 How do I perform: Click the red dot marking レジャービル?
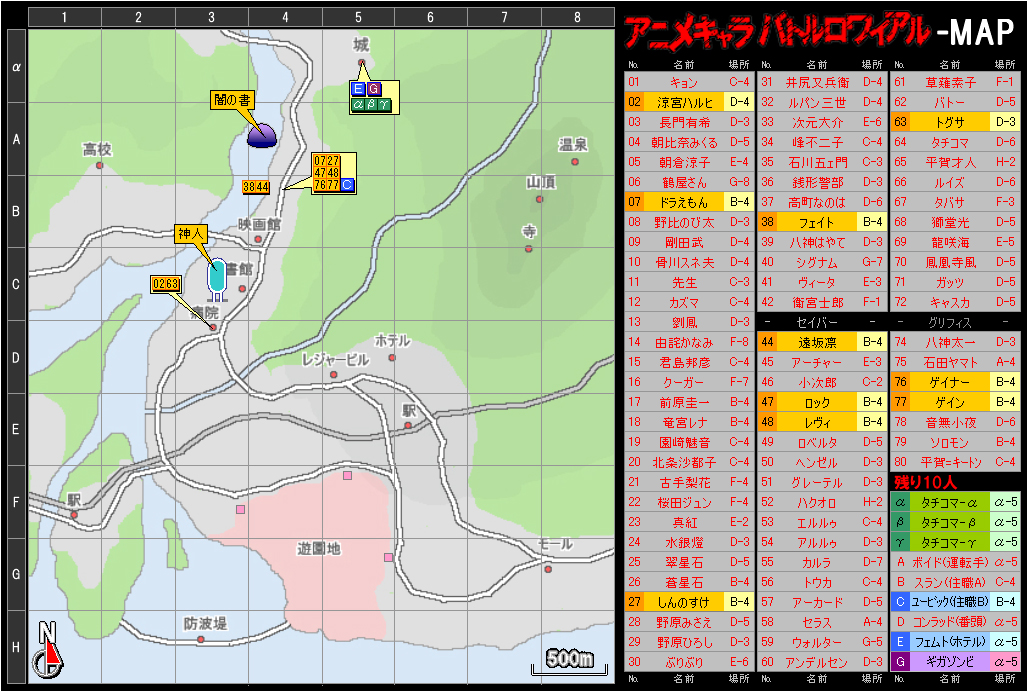point(333,375)
